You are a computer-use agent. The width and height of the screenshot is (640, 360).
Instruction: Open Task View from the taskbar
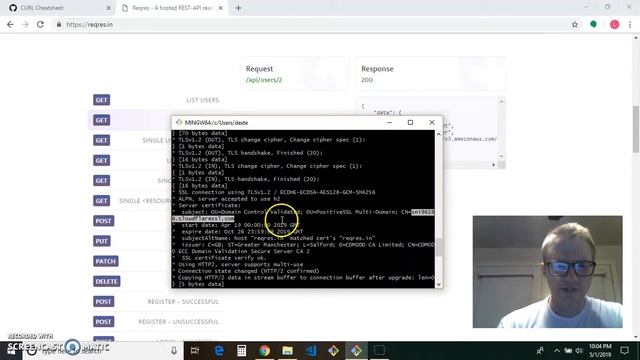195,351
